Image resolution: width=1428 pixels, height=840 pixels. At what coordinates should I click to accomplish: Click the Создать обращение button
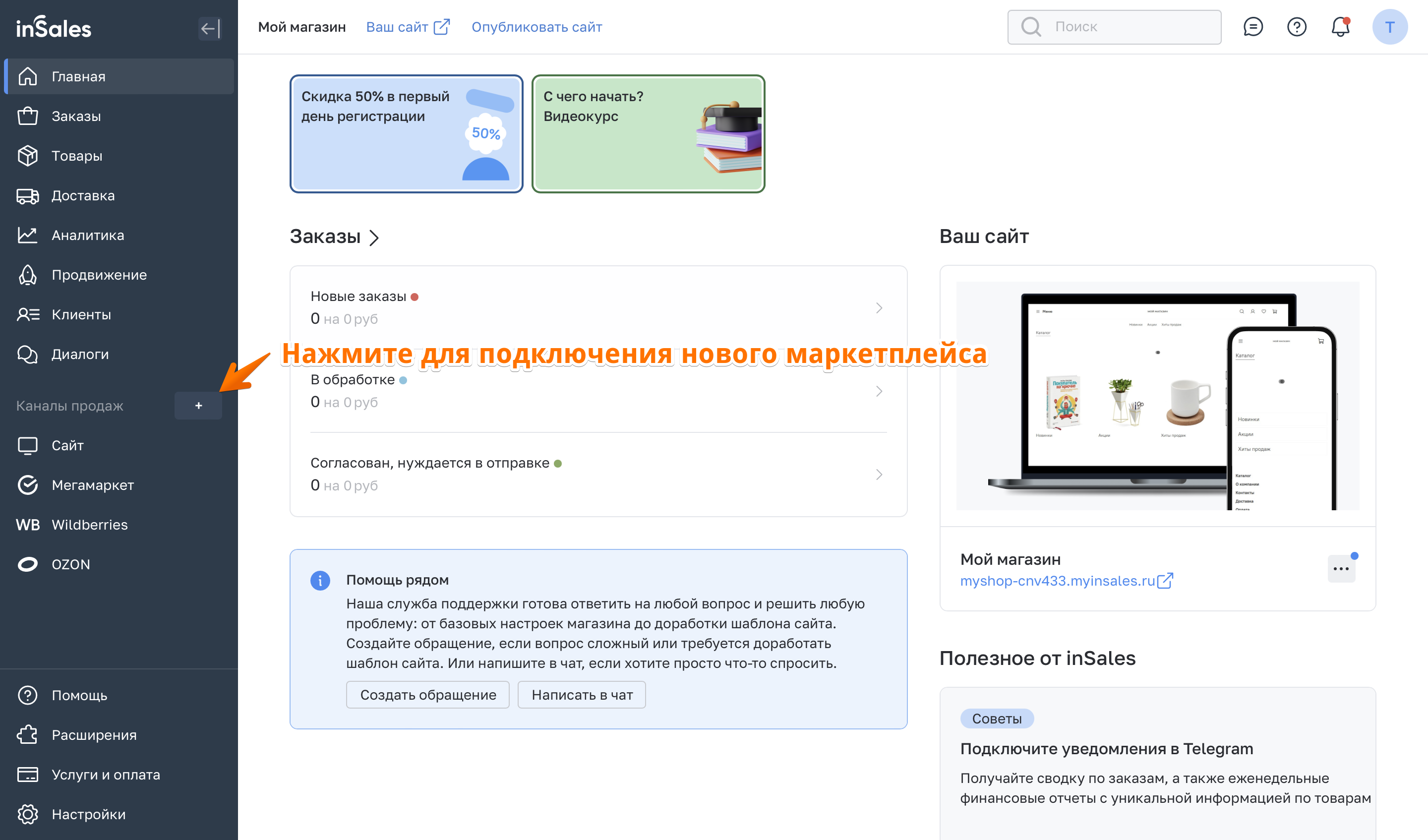click(x=428, y=694)
